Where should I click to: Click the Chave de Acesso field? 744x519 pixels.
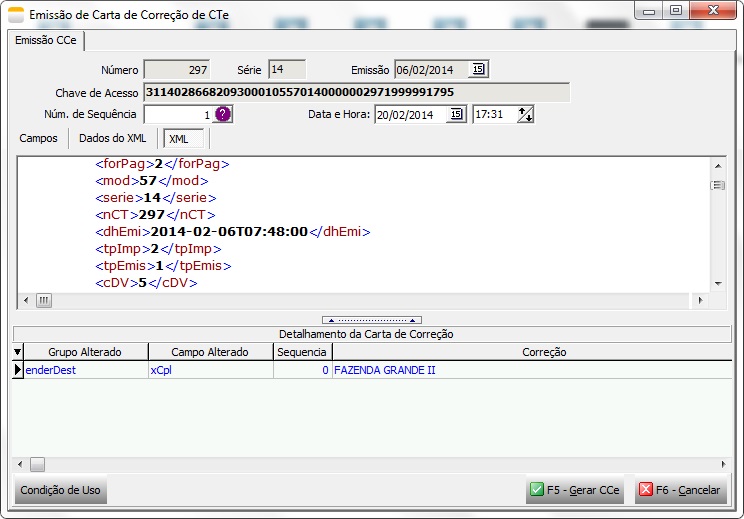coord(356,92)
